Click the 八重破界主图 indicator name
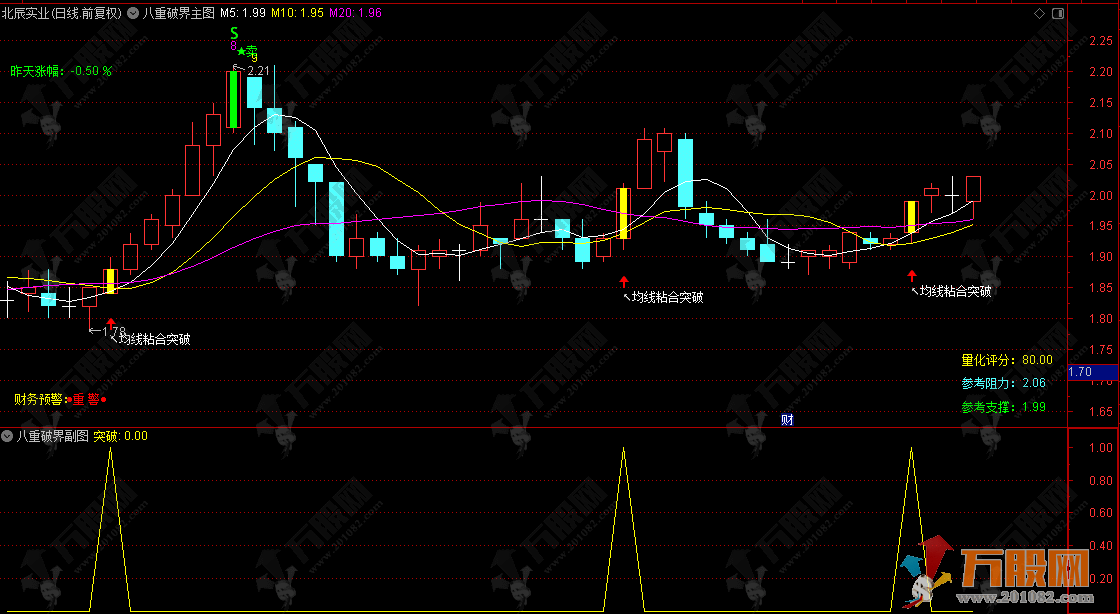Viewport: 1120px width, 614px height. [x=177, y=13]
